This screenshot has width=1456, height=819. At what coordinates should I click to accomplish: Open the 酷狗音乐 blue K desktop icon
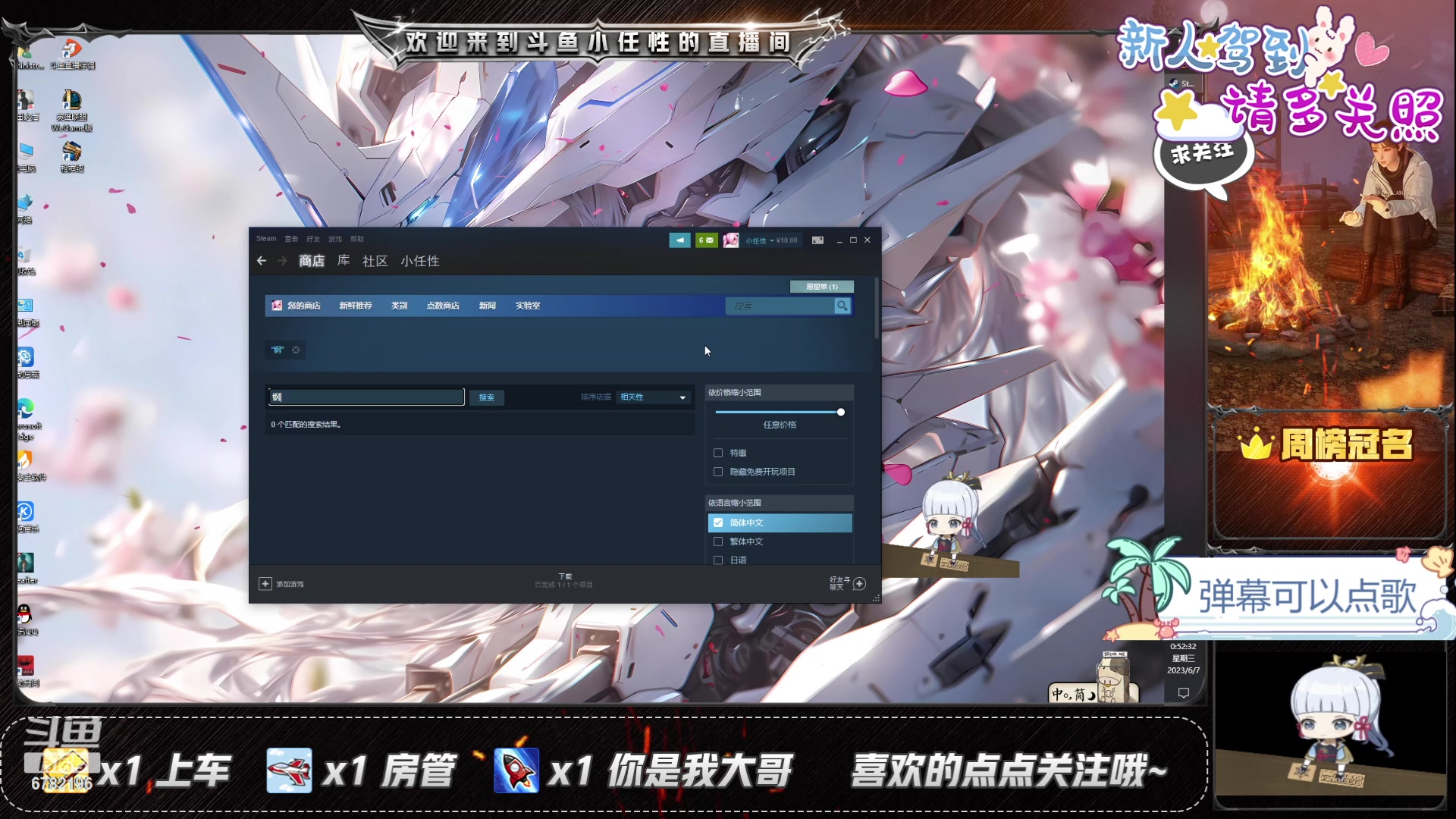point(27,516)
